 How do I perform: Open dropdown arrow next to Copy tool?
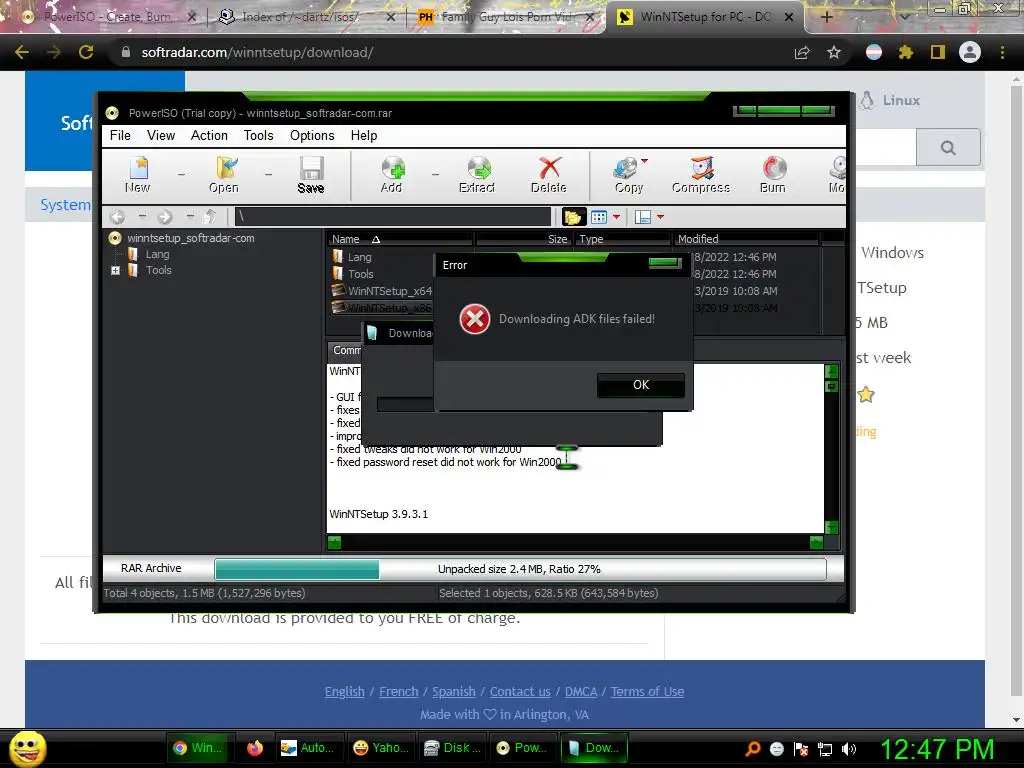click(645, 161)
